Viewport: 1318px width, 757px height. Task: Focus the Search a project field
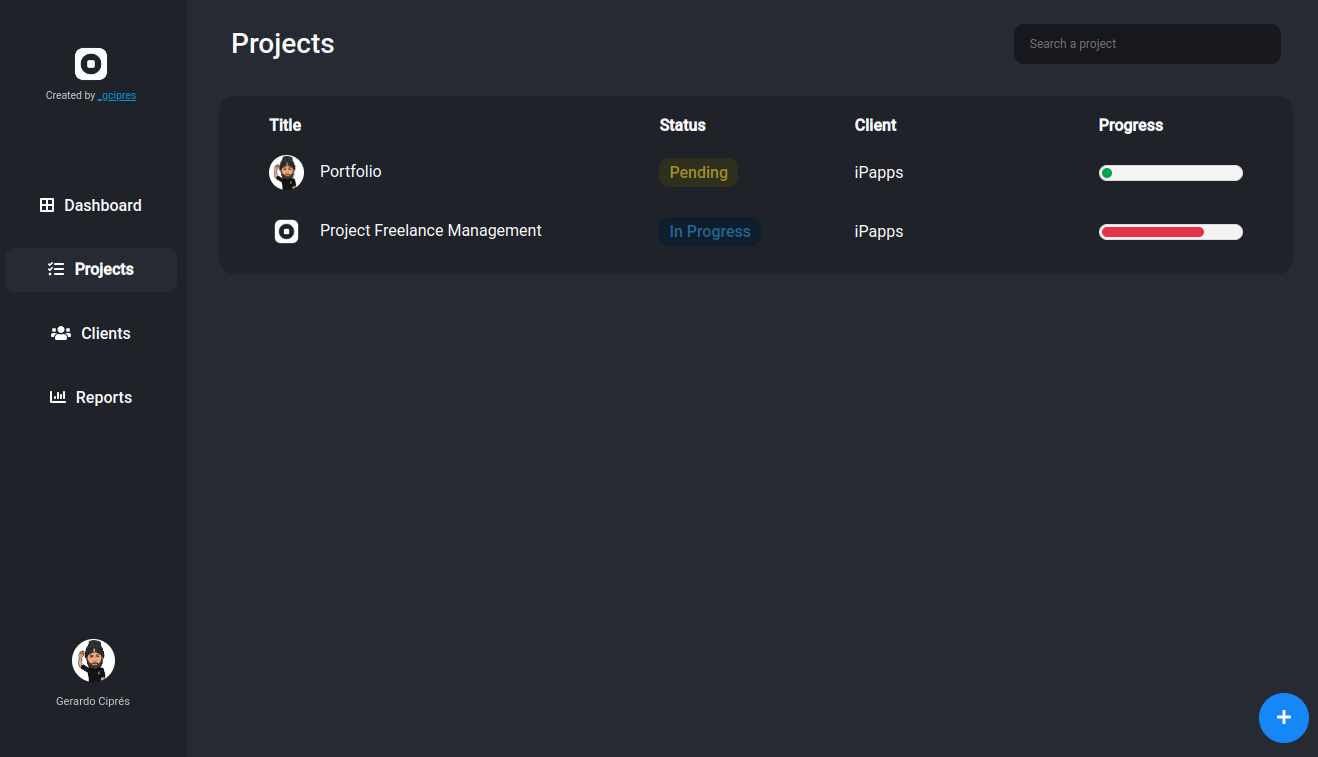[1147, 44]
